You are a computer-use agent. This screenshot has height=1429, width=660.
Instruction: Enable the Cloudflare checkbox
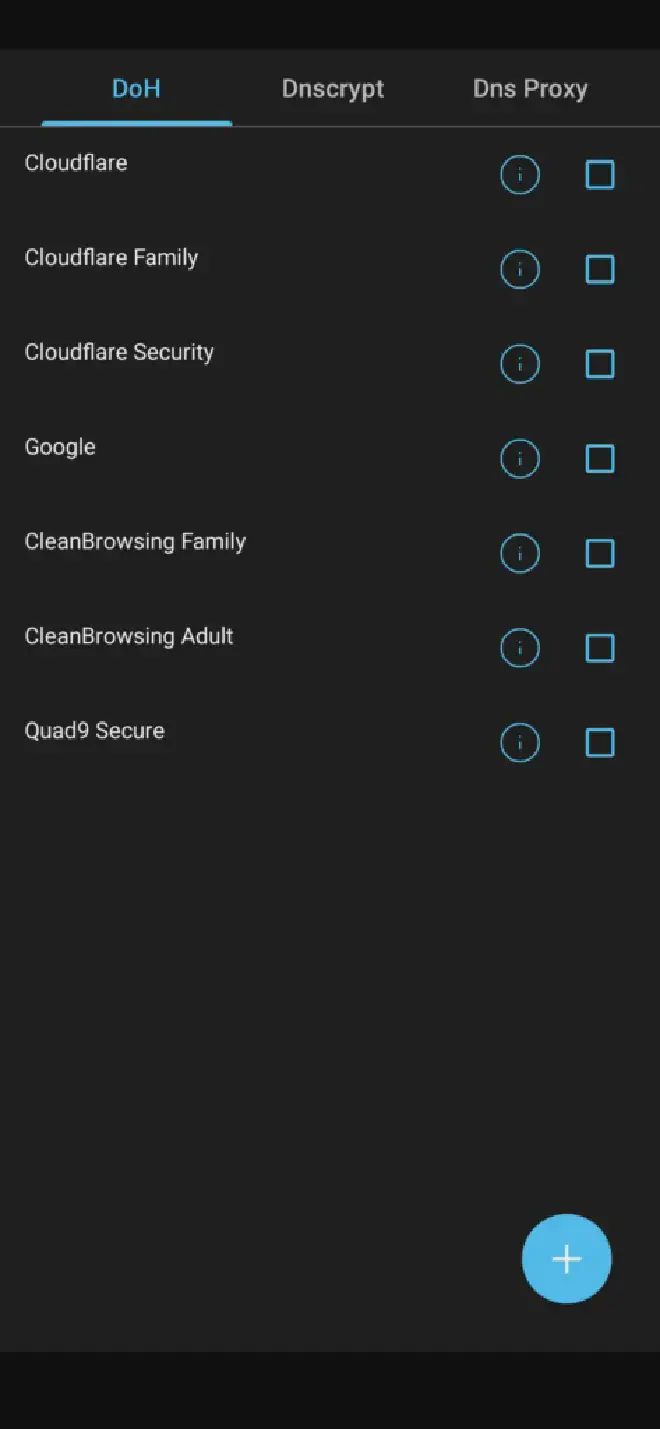tap(600, 175)
